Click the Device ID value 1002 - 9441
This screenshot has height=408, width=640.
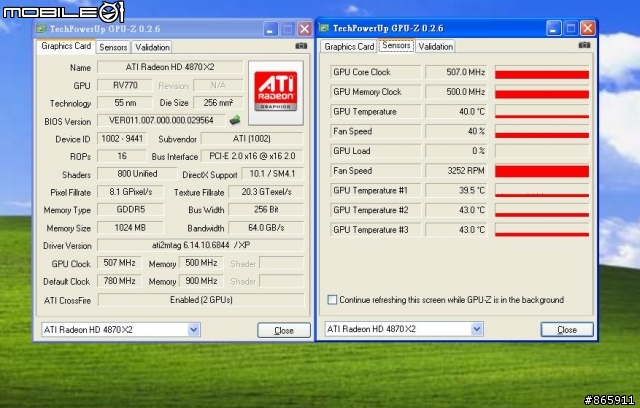point(122,138)
